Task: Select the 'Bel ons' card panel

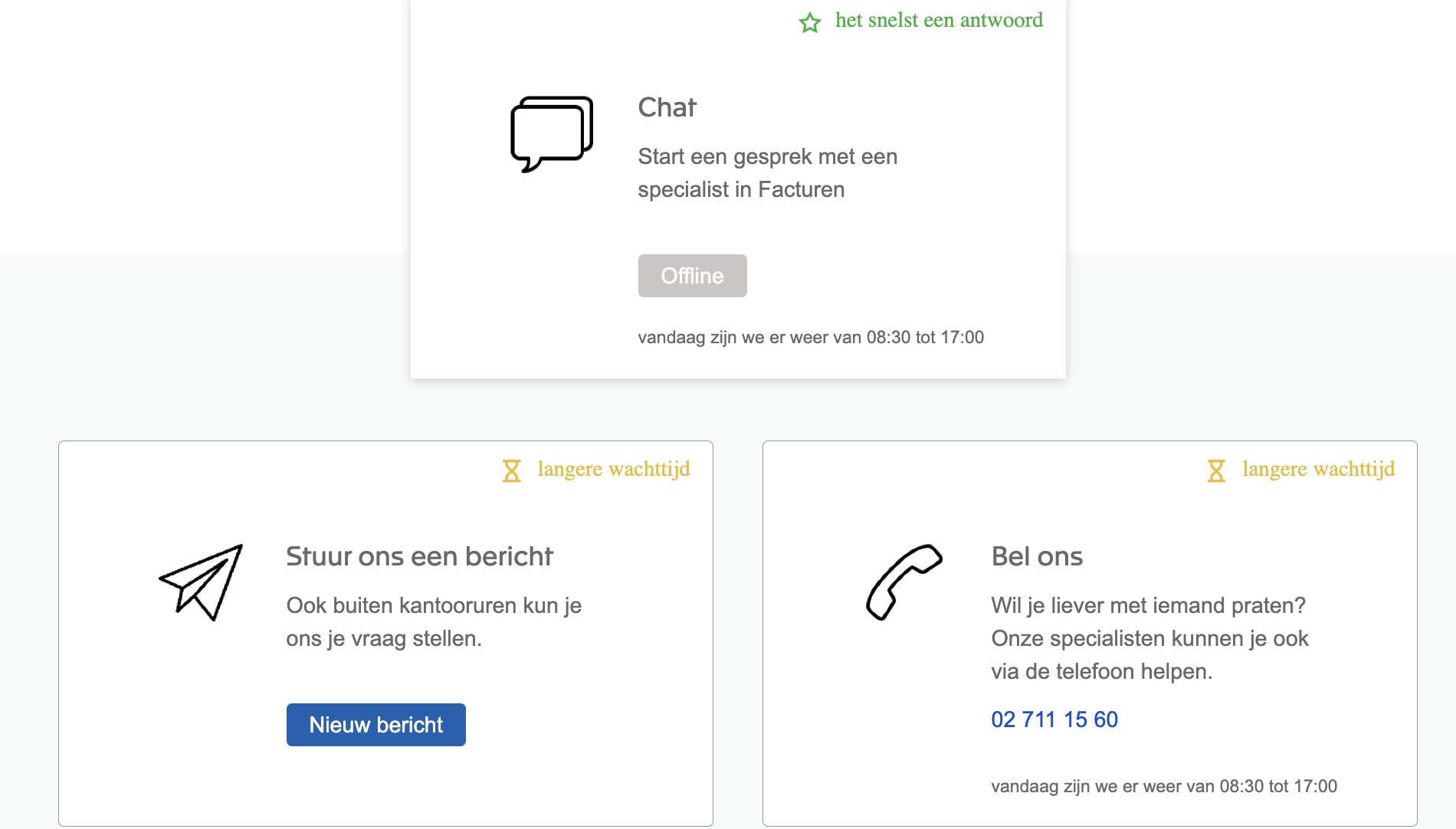Action: click(1090, 634)
